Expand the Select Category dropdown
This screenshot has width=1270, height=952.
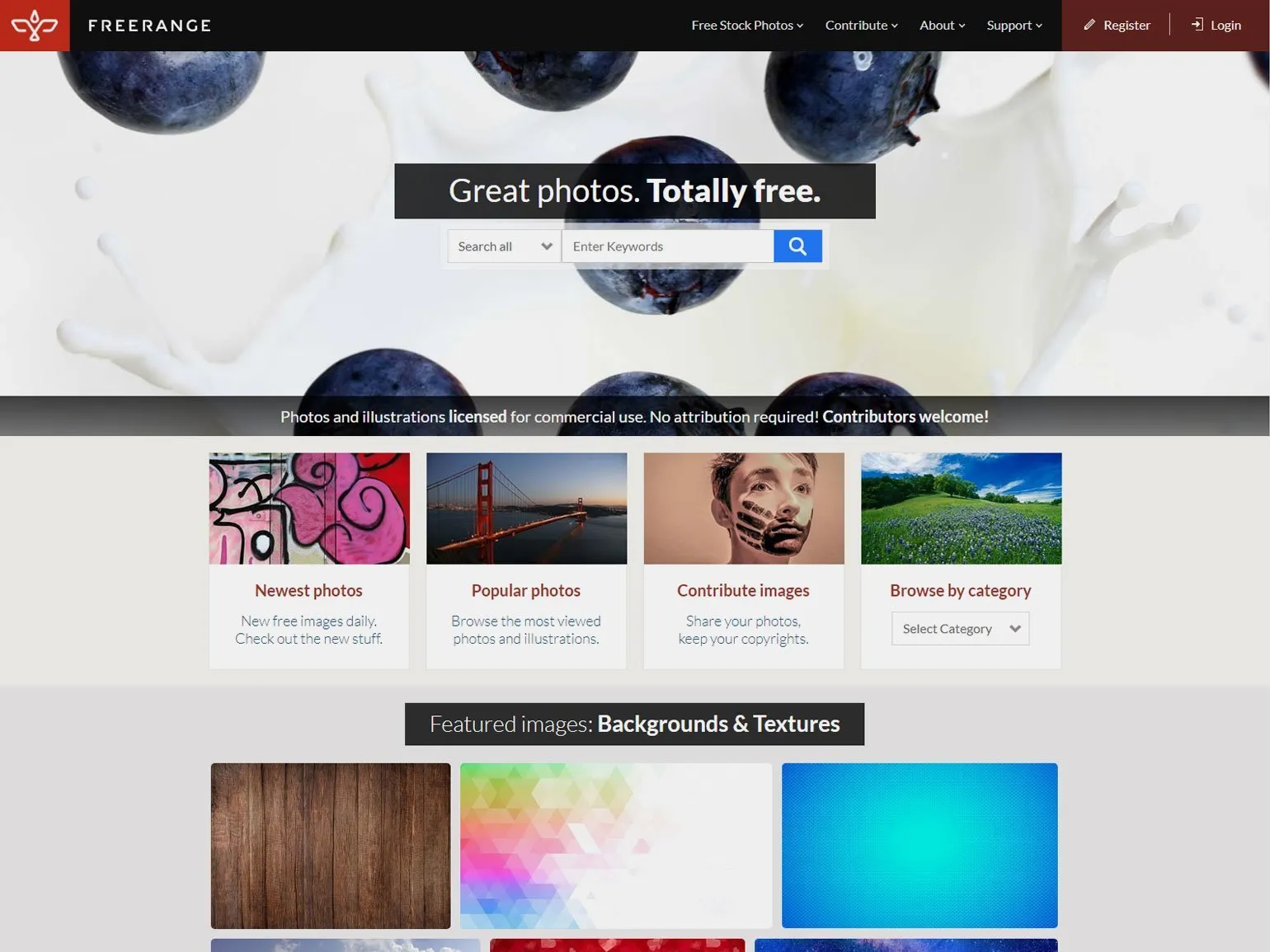[x=960, y=628]
